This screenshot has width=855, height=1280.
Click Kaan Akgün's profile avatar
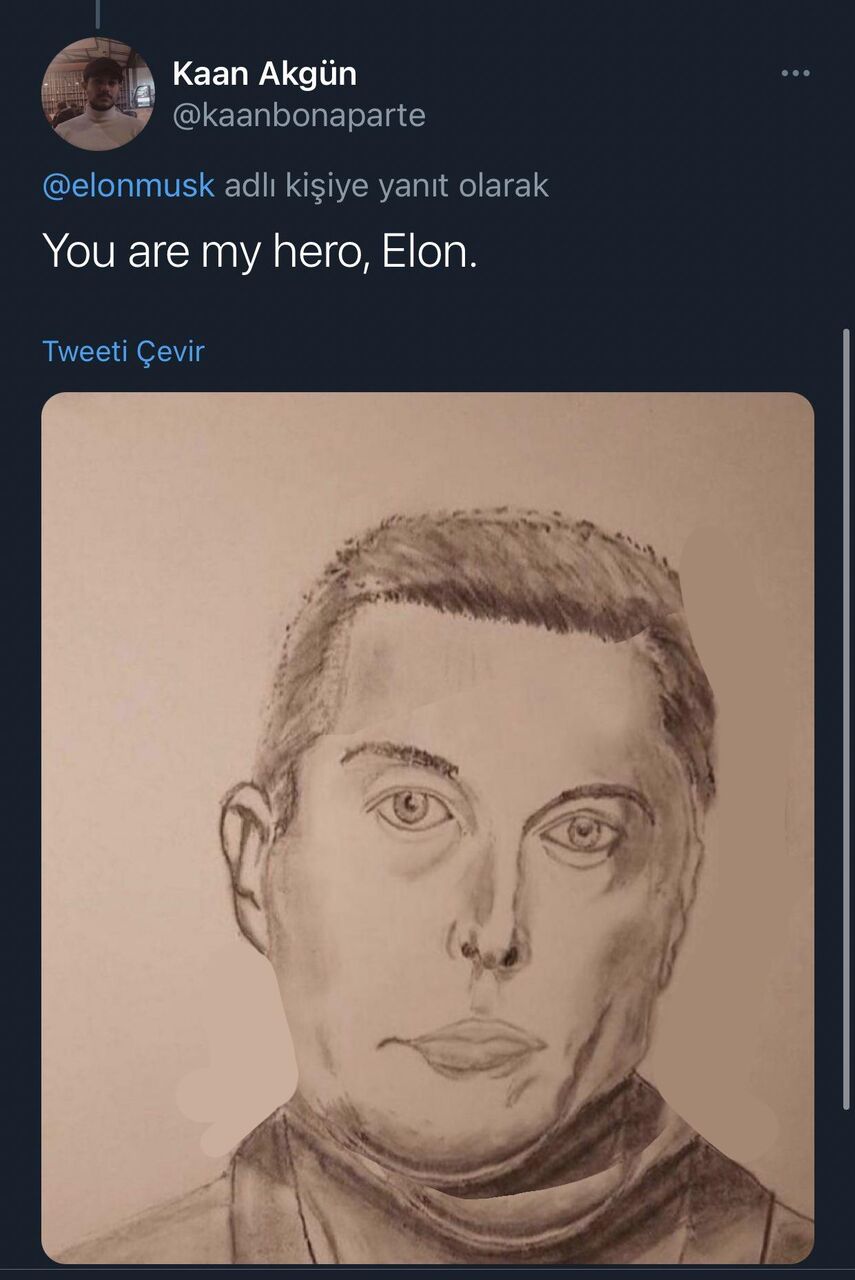pos(97,94)
